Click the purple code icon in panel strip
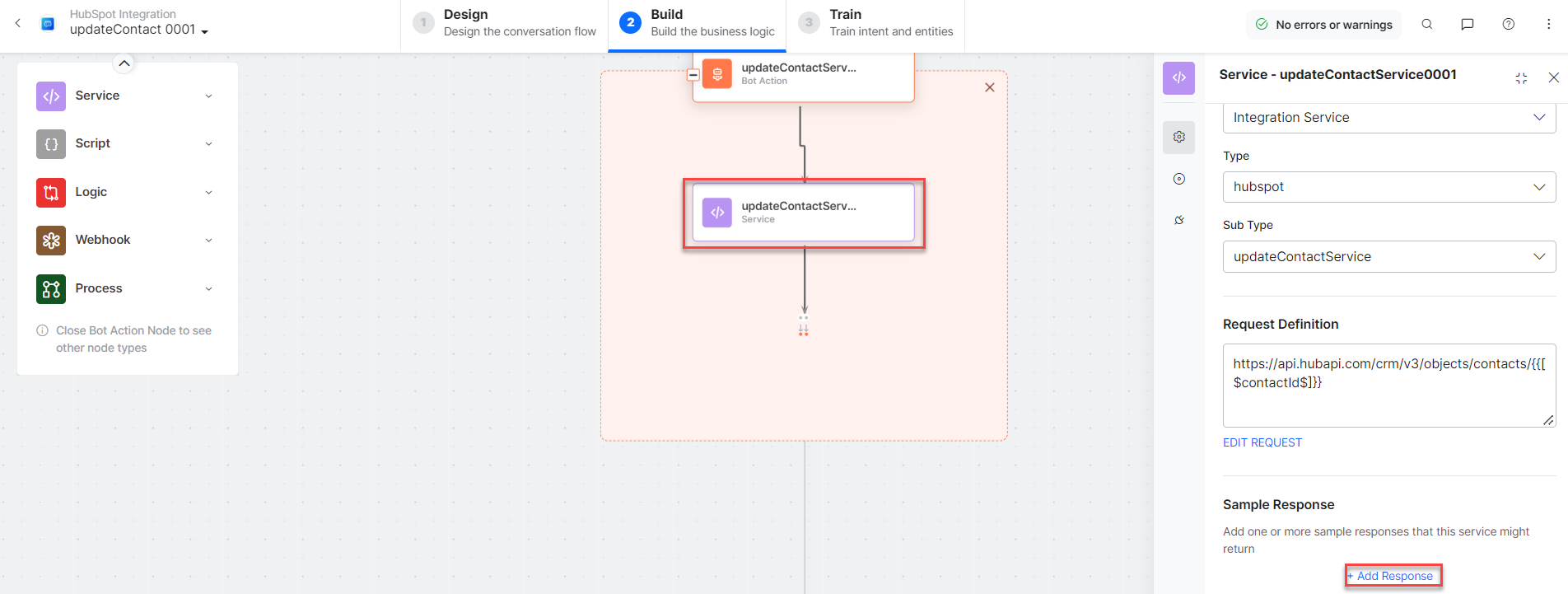Image resolution: width=1568 pixels, height=594 pixels. (1179, 78)
